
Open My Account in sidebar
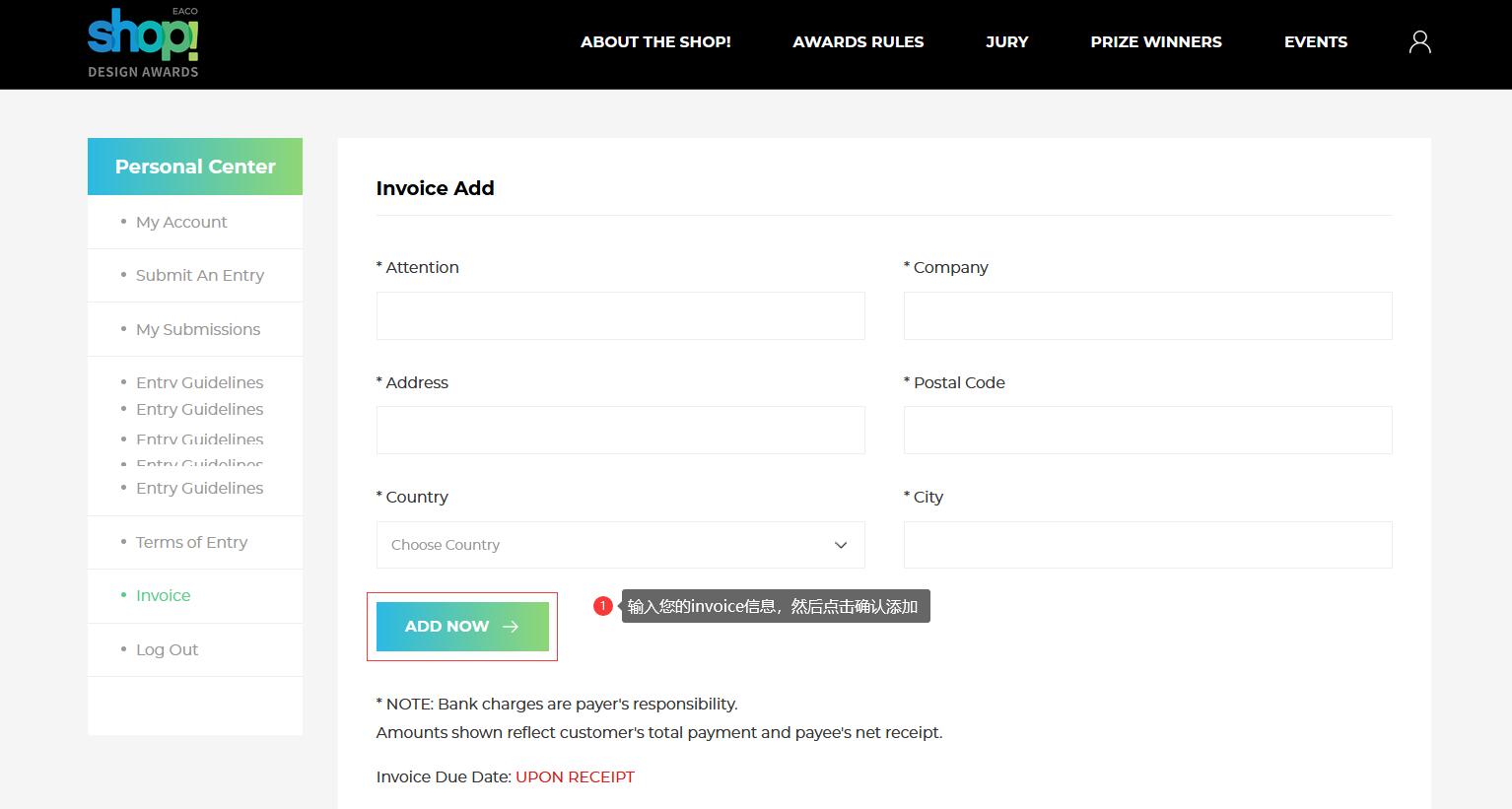181,223
